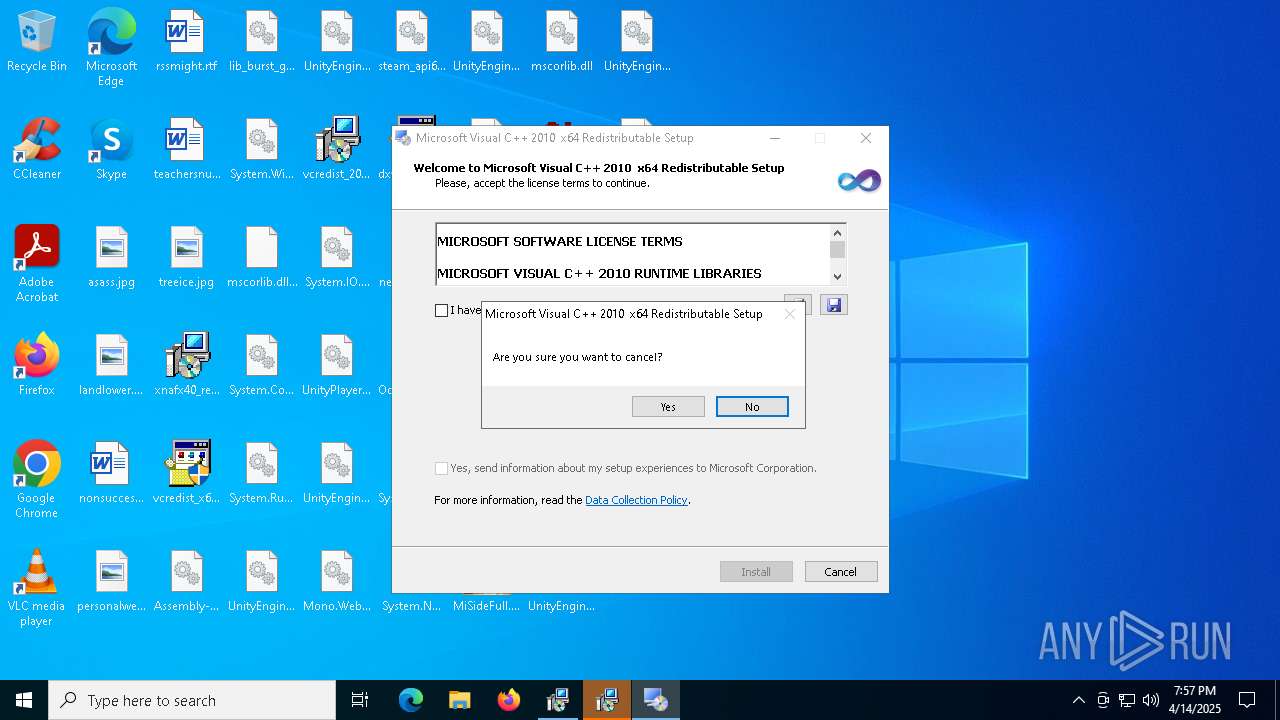This screenshot has width=1280, height=720.
Task: Tick the license acceptance checkbox
Action: pyautogui.click(x=441, y=311)
